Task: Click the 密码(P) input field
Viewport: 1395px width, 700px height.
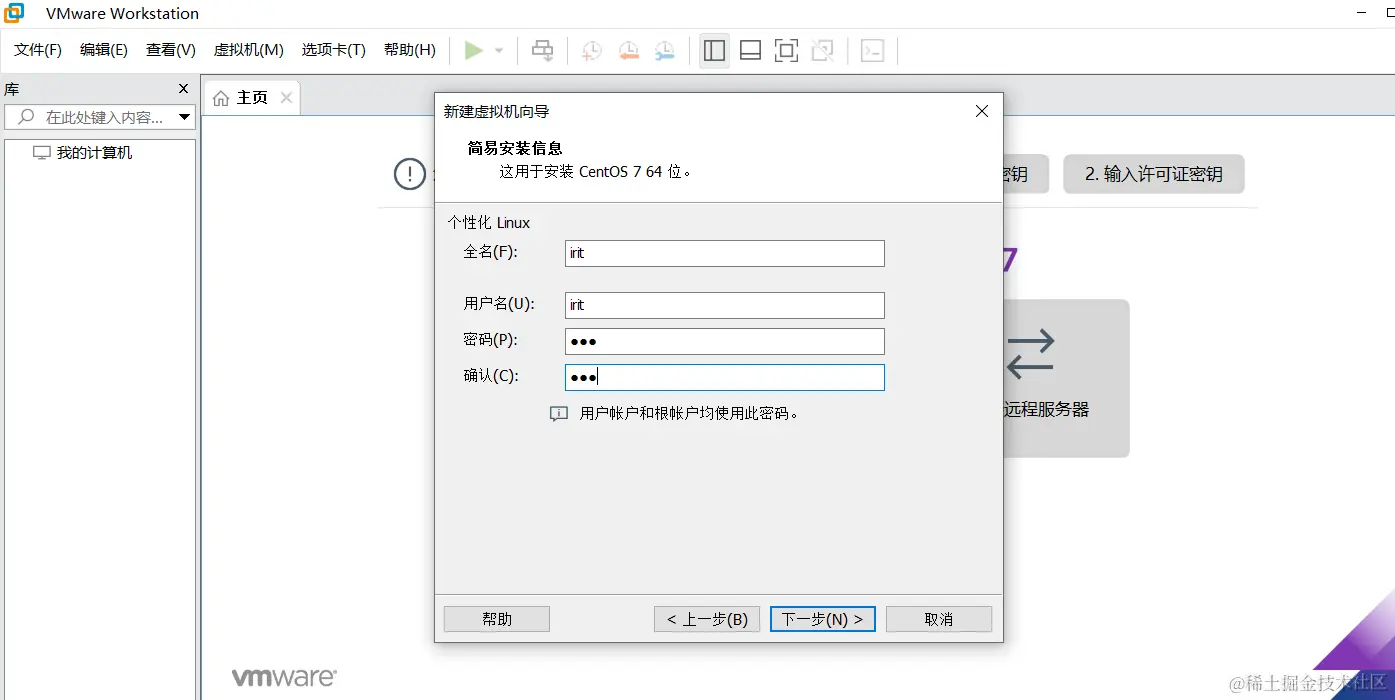Action: tap(725, 341)
